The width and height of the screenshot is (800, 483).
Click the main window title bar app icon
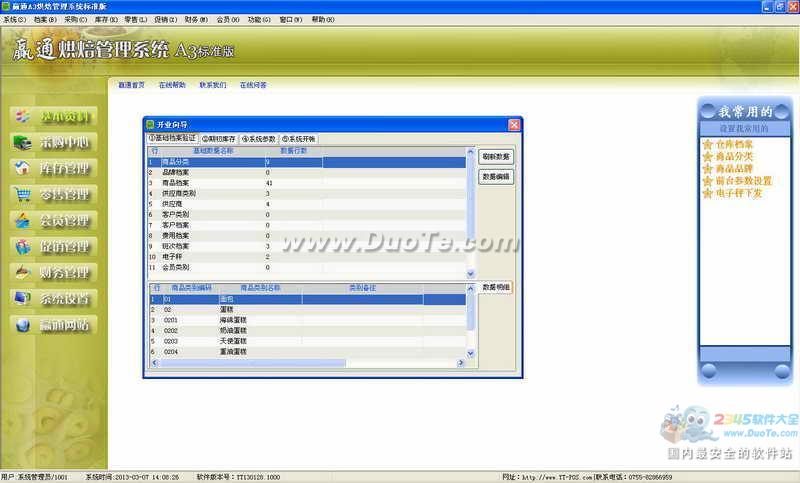coord(5,6)
